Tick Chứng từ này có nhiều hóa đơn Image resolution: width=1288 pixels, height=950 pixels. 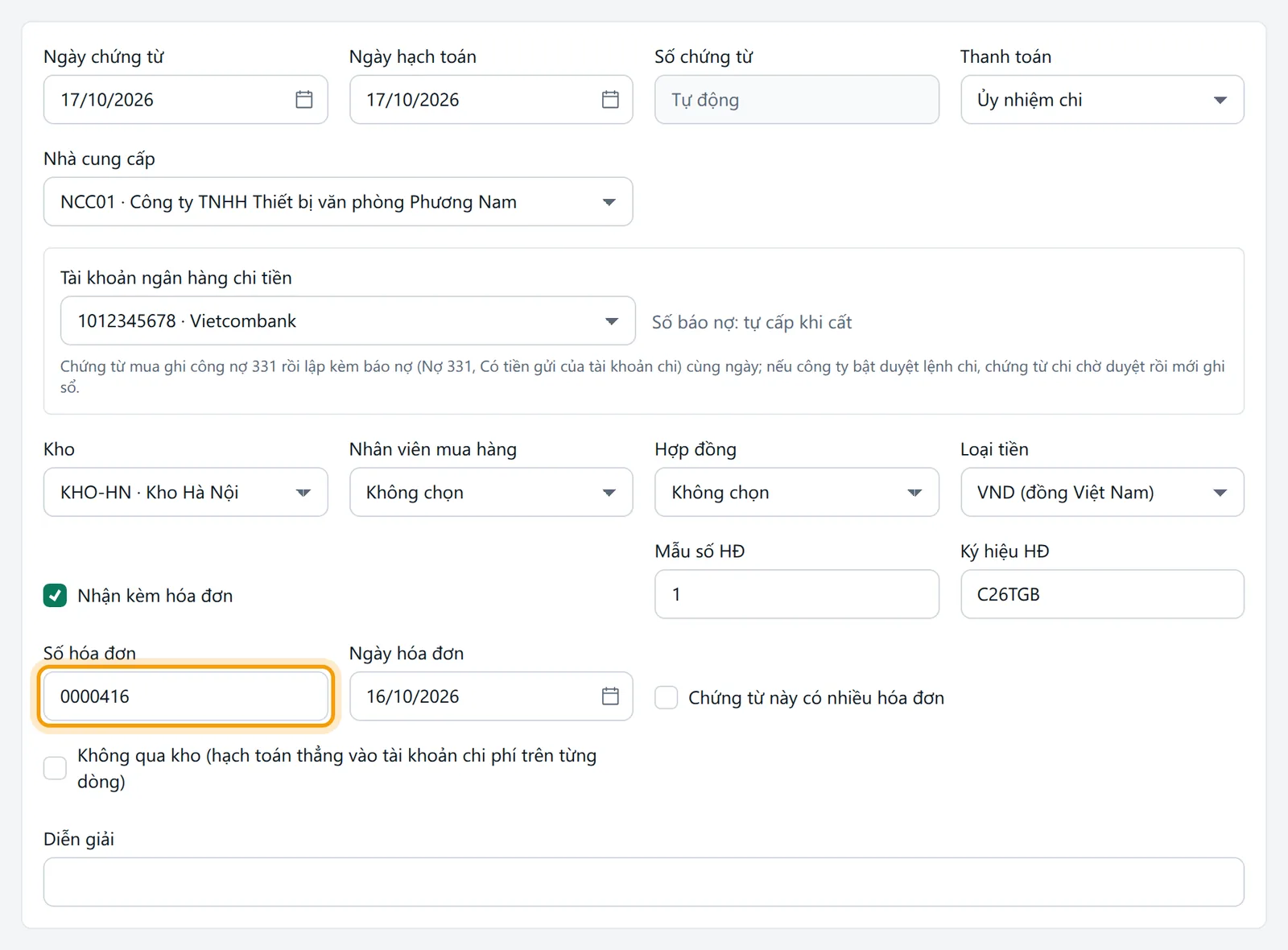click(666, 697)
